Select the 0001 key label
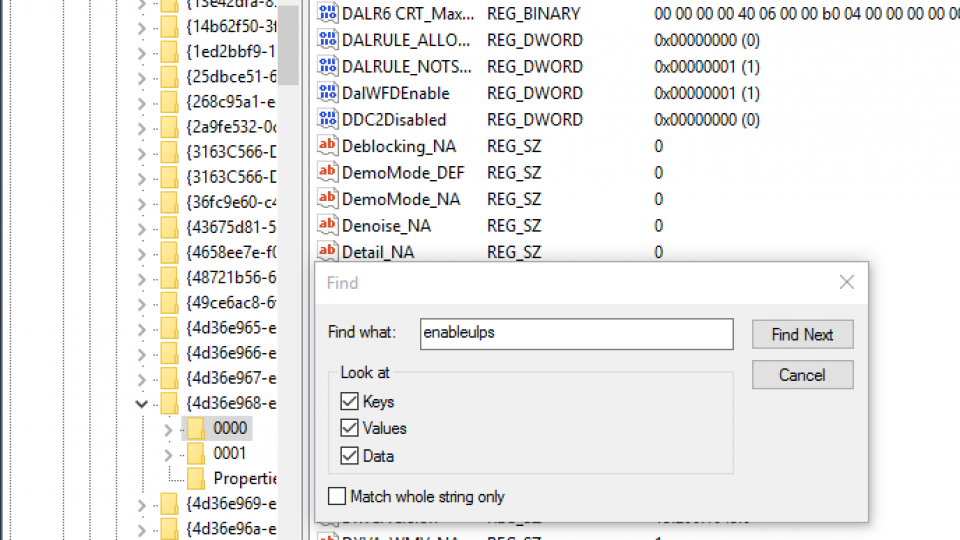The width and height of the screenshot is (960, 540). click(x=230, y=453)
